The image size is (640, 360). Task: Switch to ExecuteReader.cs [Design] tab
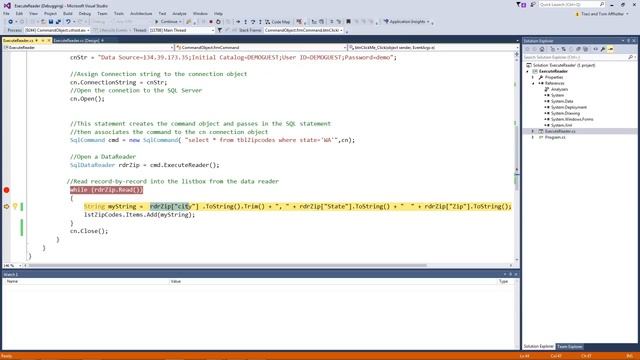click(78, 40)
